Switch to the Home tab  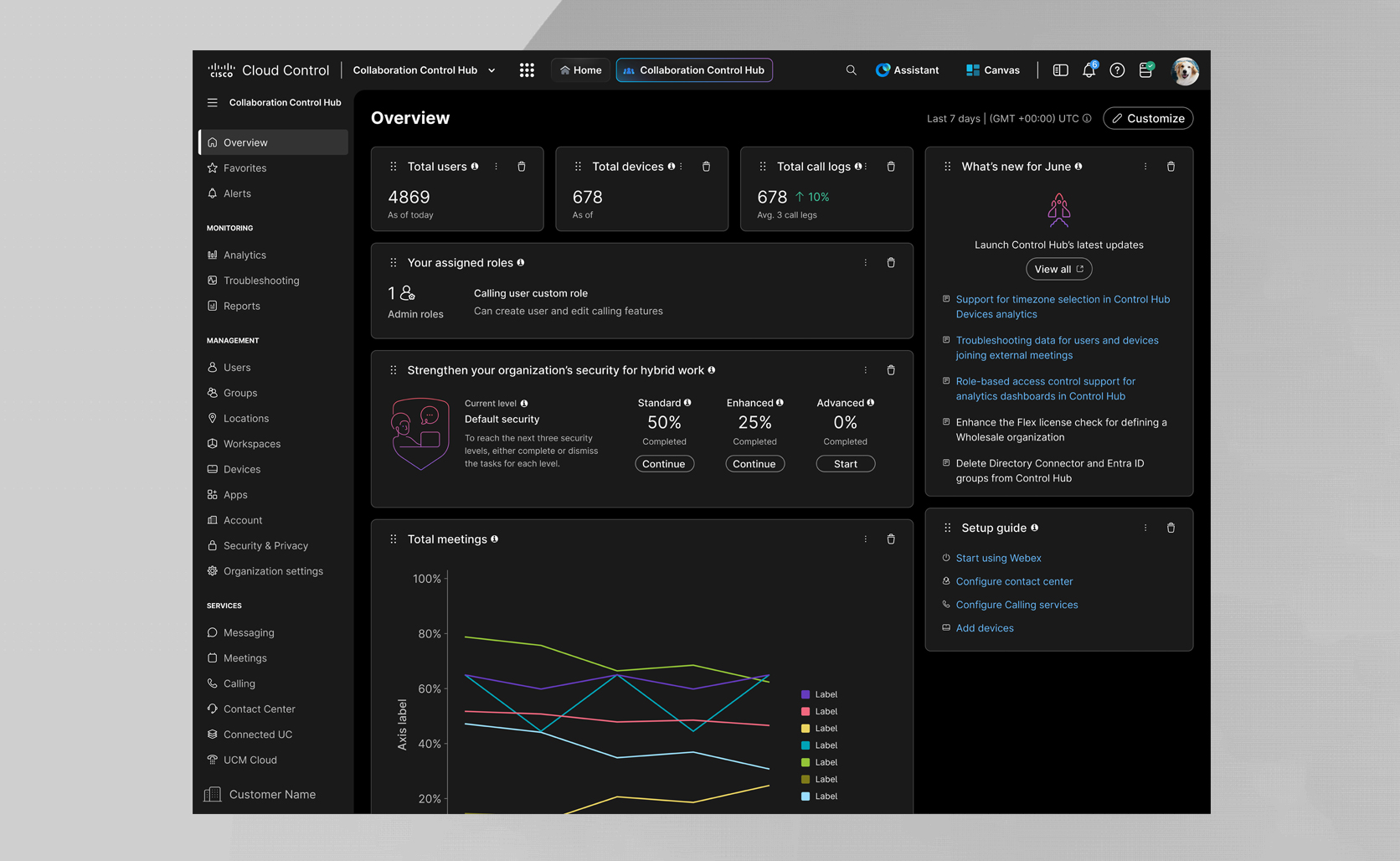[x=580, y=70]
